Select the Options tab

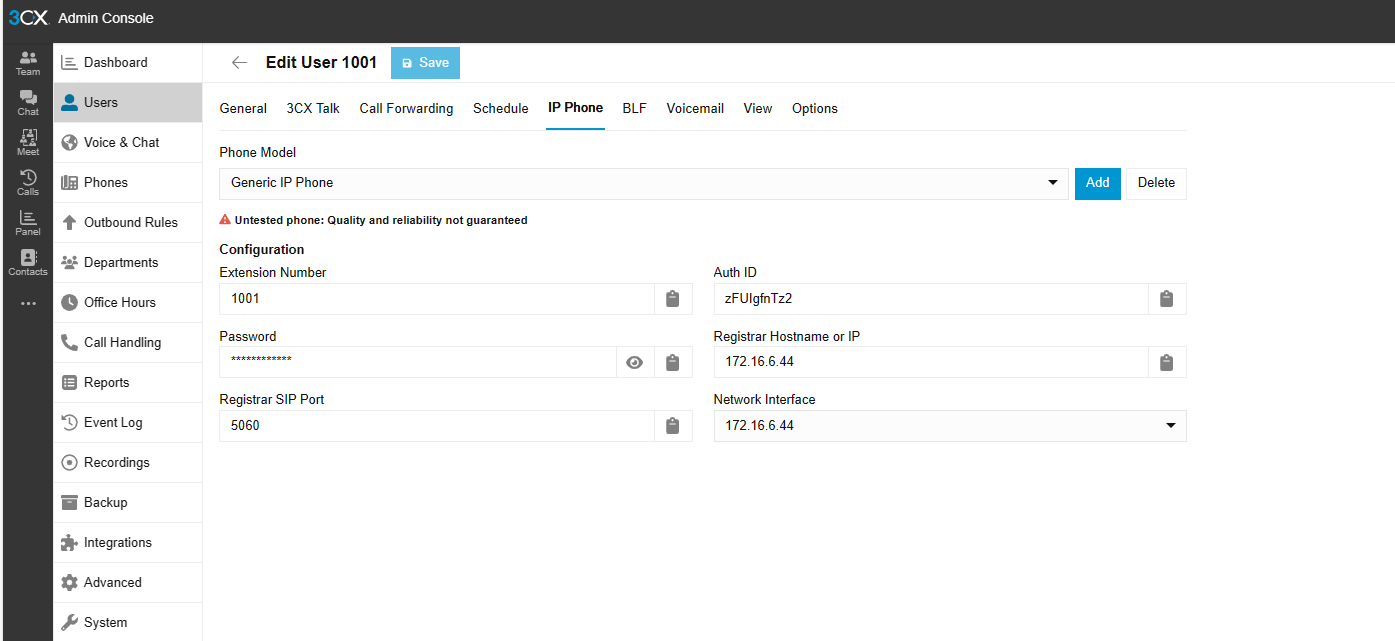click(x=815, y=108)
